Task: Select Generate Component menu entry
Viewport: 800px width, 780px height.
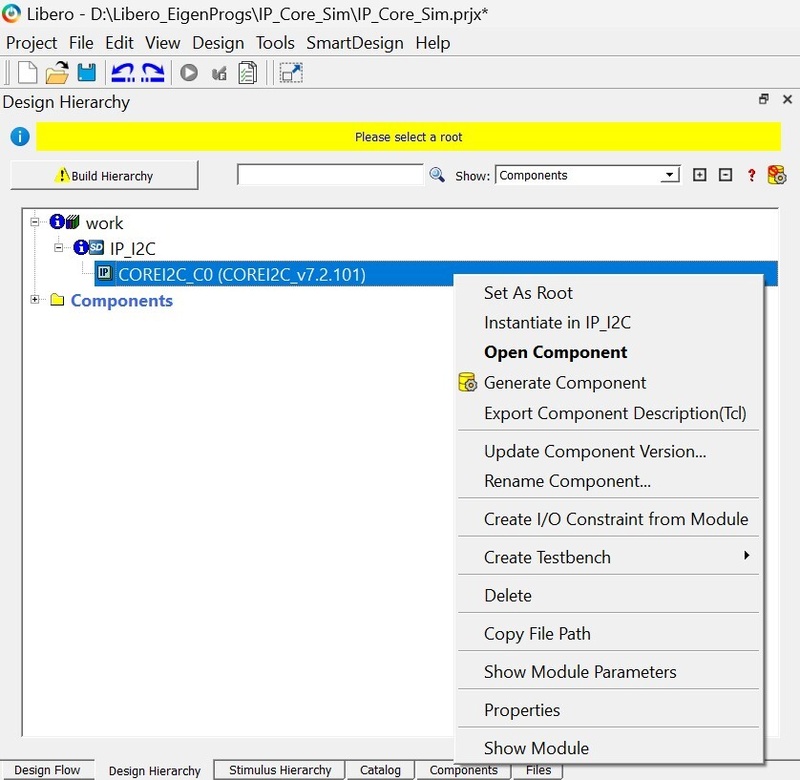Action: coord(608,383)
